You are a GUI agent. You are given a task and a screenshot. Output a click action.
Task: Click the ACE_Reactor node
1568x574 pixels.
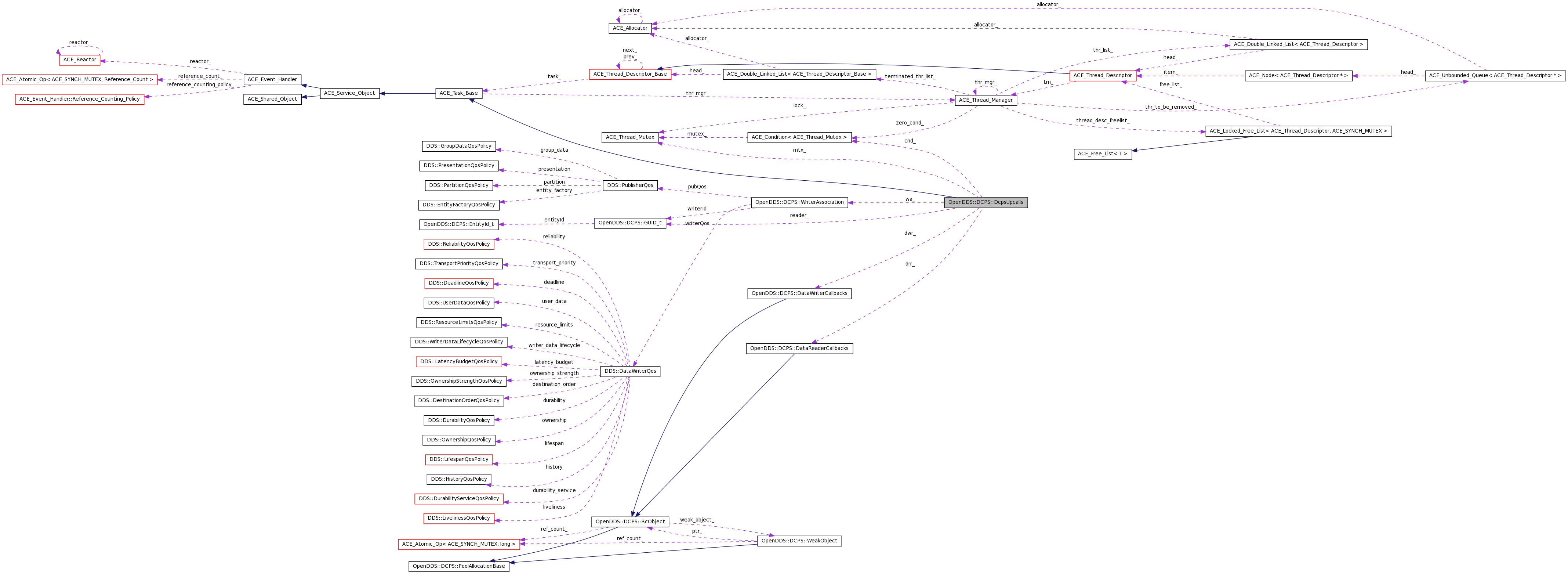click(80, 60)
